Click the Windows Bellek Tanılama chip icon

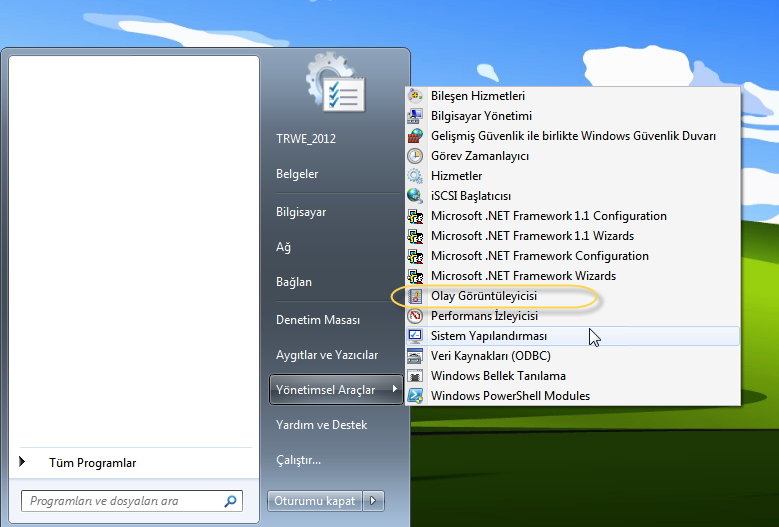415,376
